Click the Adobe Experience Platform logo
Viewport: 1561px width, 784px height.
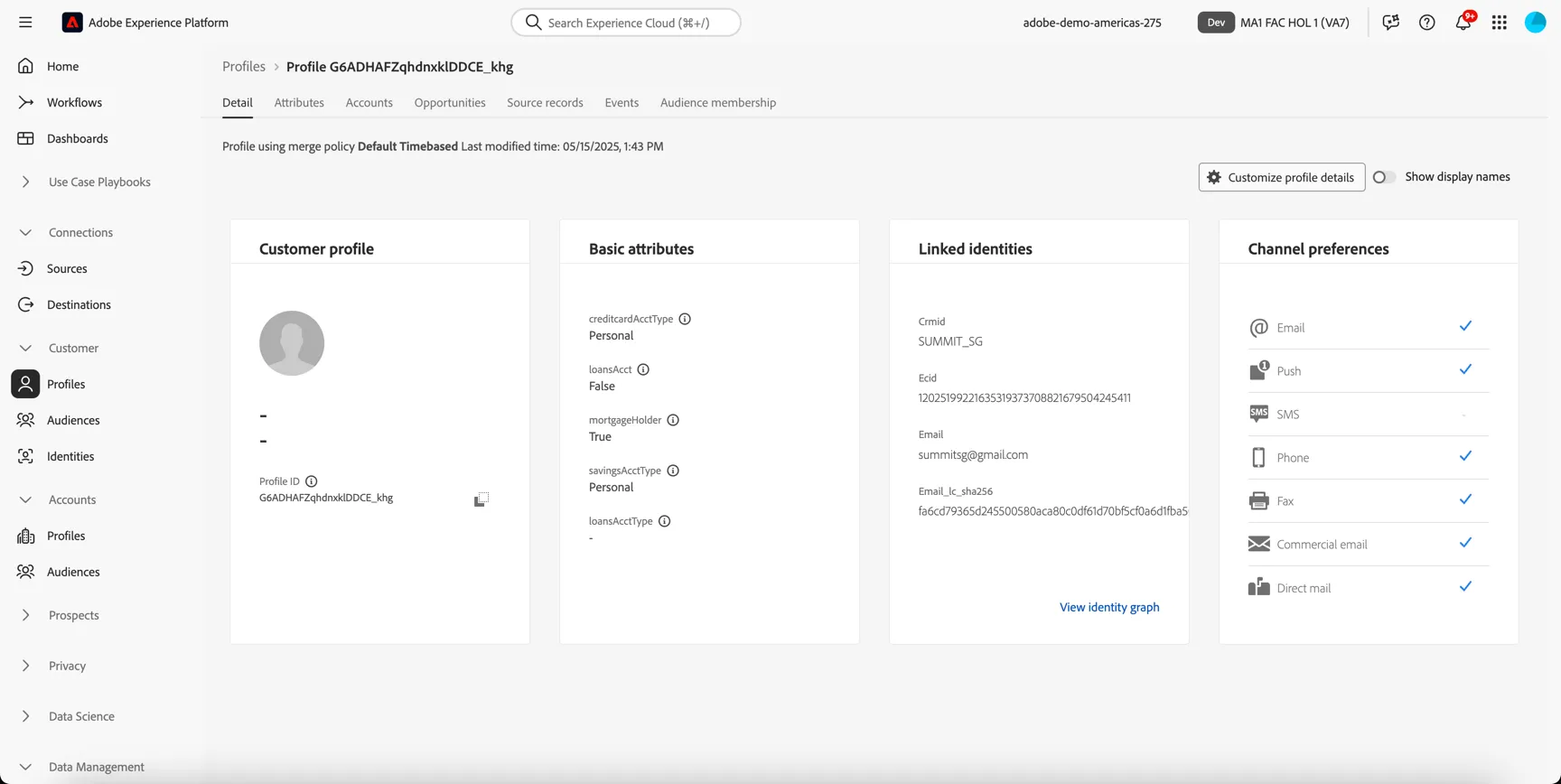[72, 23]
